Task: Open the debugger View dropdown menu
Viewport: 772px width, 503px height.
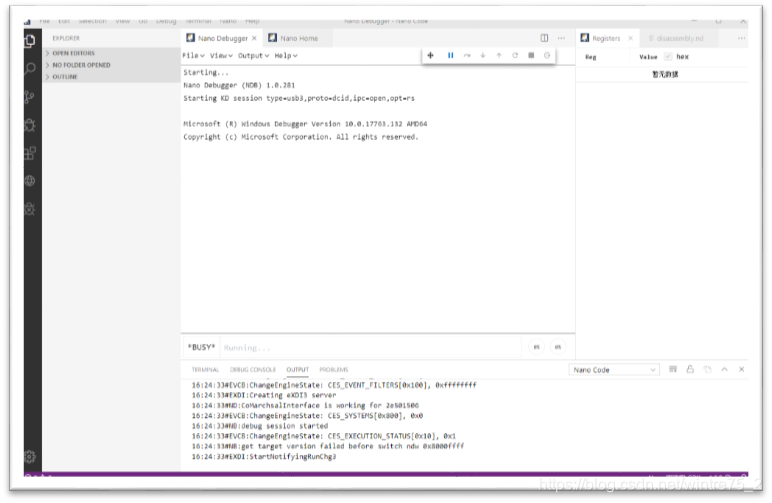Action: (x=221, y=56)
